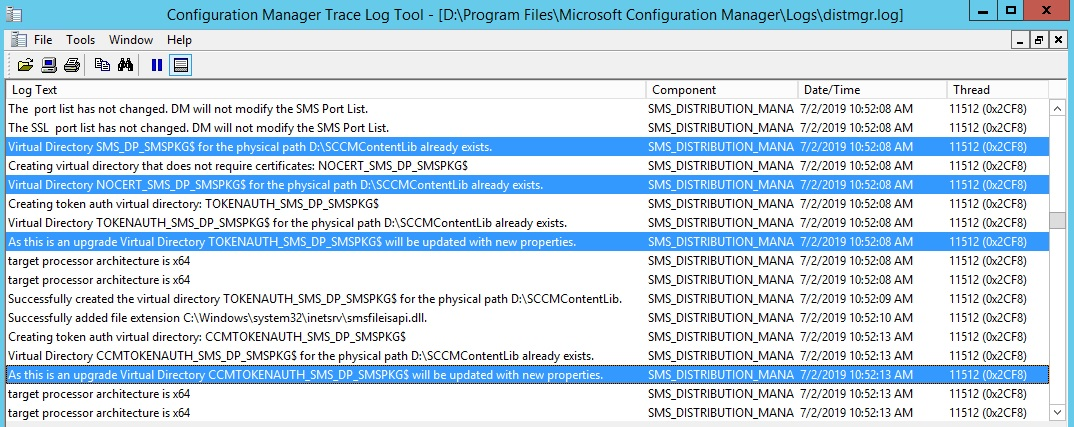Open the Help menu
The width and height of the screenshot is (1074, 427).
pyautogui.click(x=179, y=40)
